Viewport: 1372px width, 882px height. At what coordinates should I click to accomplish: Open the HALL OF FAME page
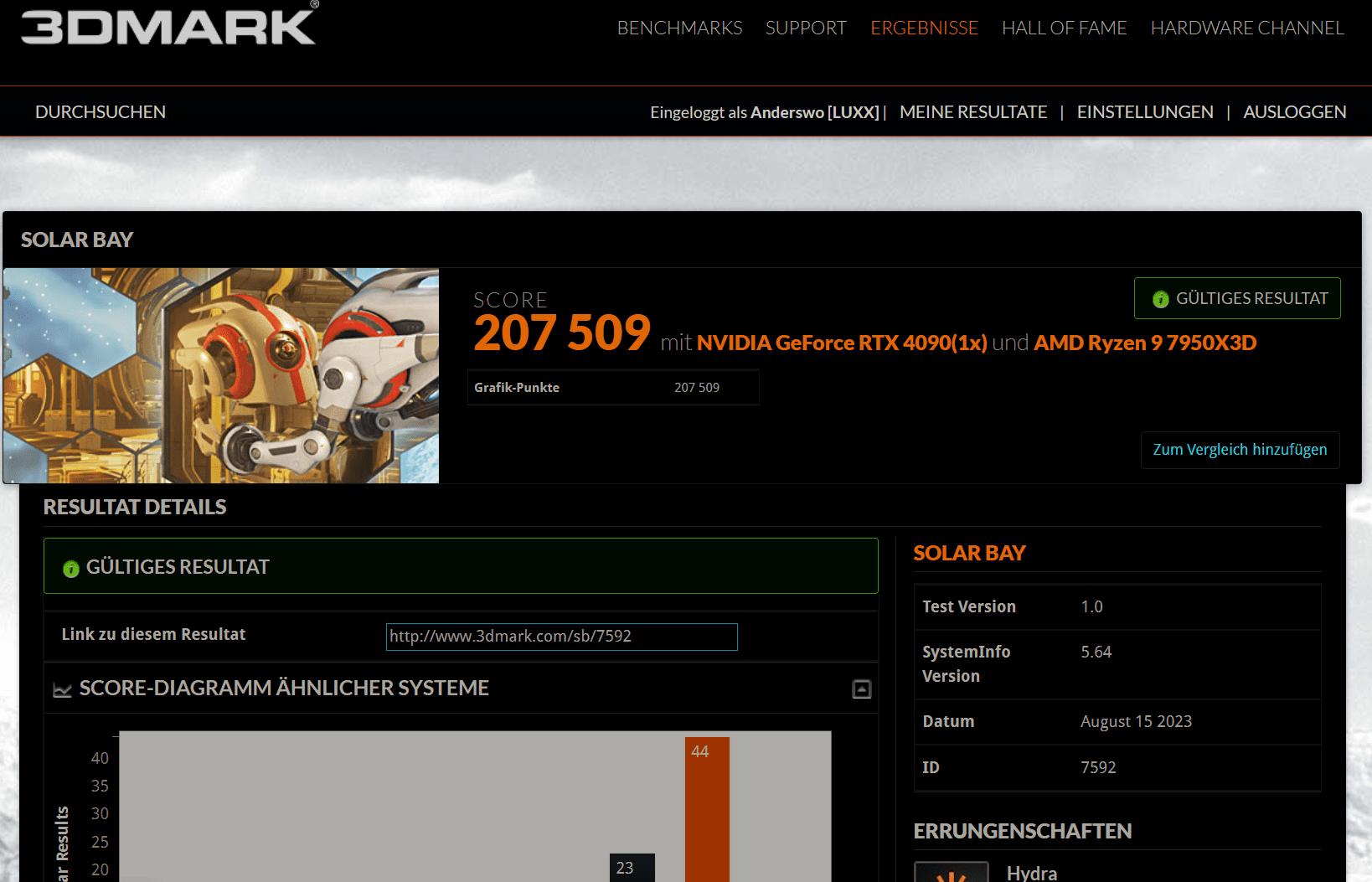coord(1064,28)
